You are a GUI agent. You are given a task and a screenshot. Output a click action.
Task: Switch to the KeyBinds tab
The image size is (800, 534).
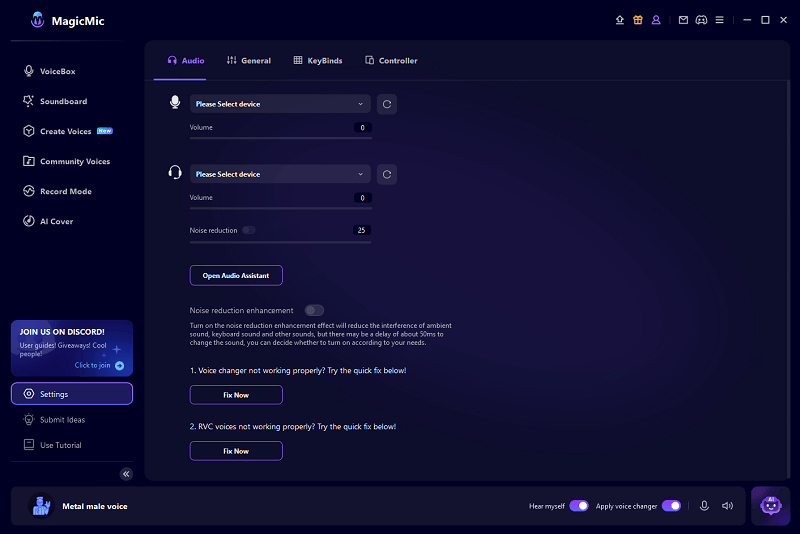pos(318,61)
